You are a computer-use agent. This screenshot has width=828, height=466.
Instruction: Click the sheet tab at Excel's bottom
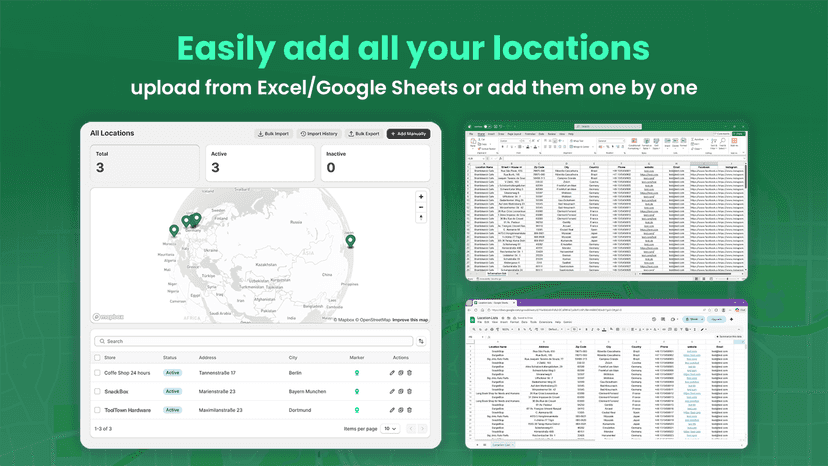496,273
